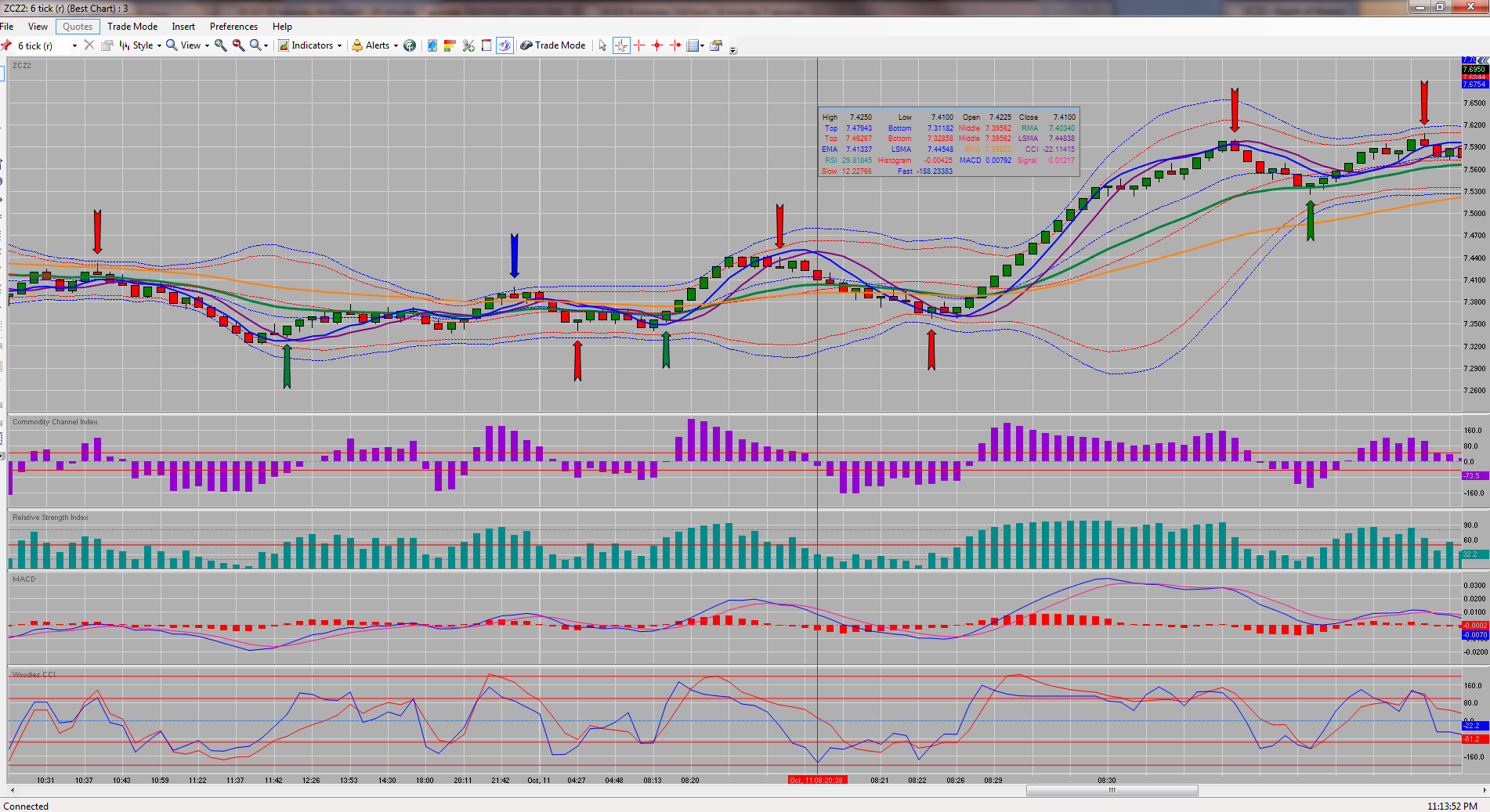Click the 'Connected' status bar text
Image resolution: width=1490 pixels, height=812 pixels.
coord(26,806)
